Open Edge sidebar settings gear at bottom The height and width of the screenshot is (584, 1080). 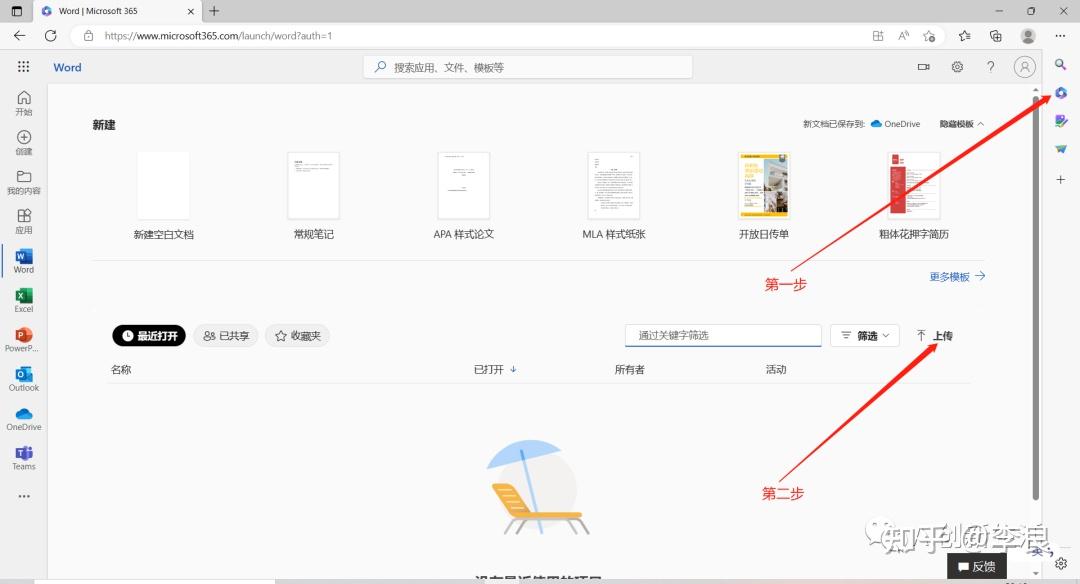[1061, 563]
